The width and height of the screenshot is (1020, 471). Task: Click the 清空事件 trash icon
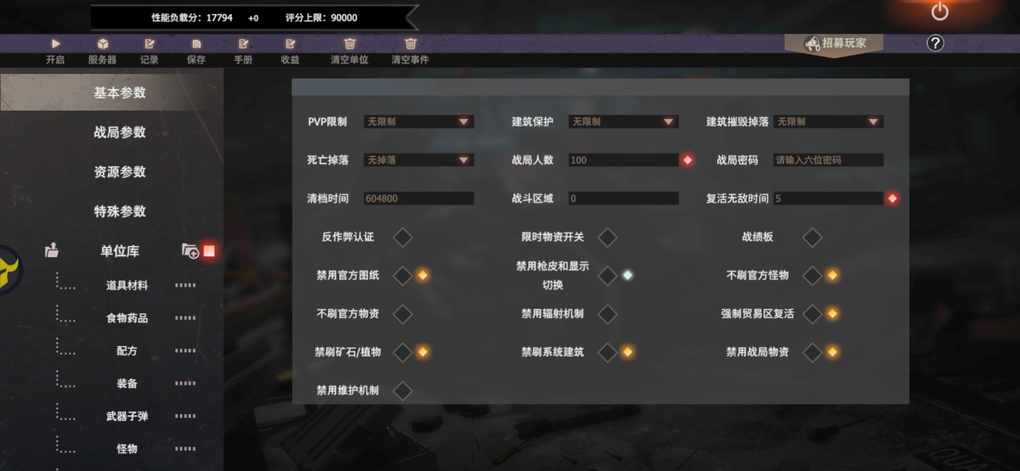coord(410,44)
